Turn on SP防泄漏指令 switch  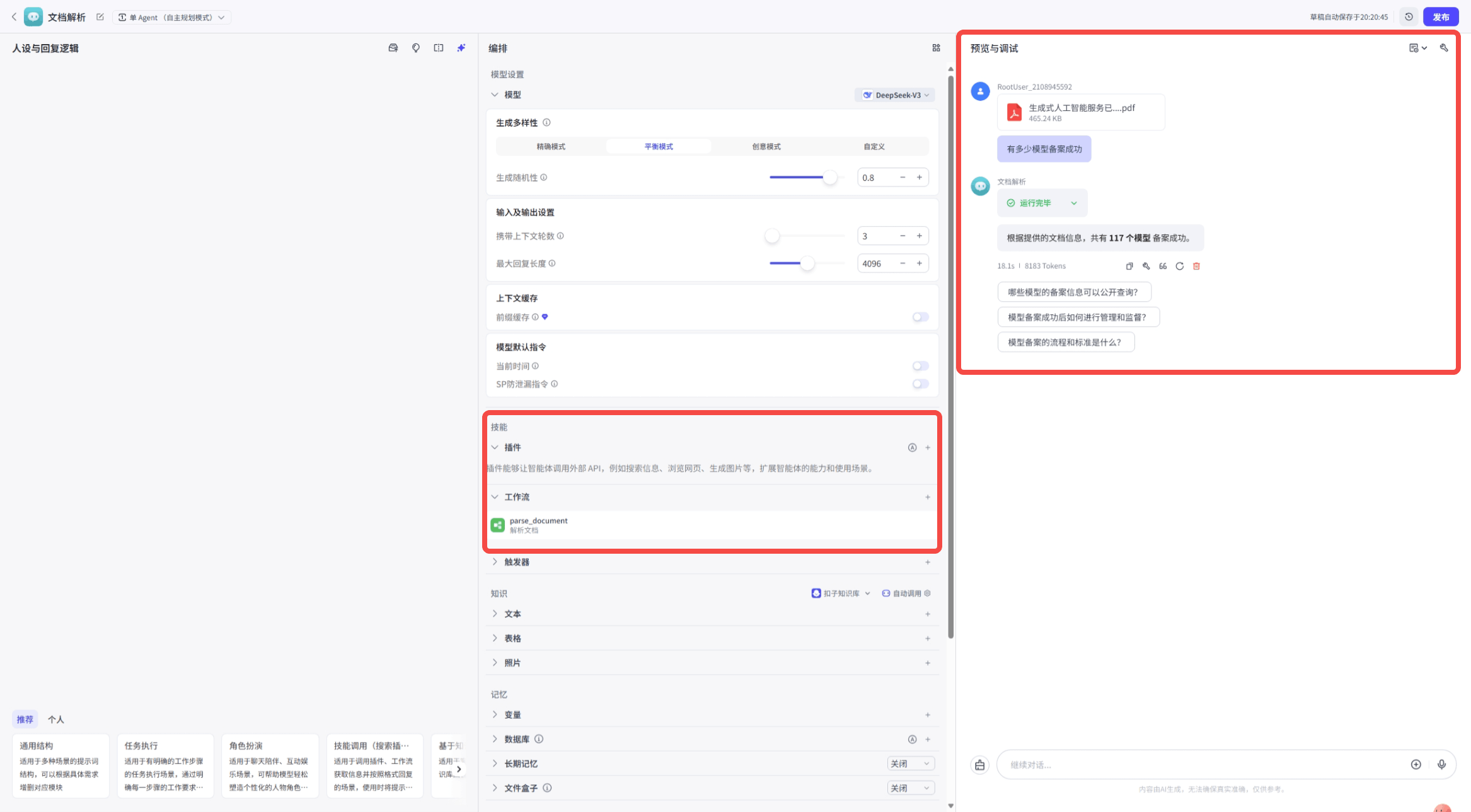coord(920,384)
